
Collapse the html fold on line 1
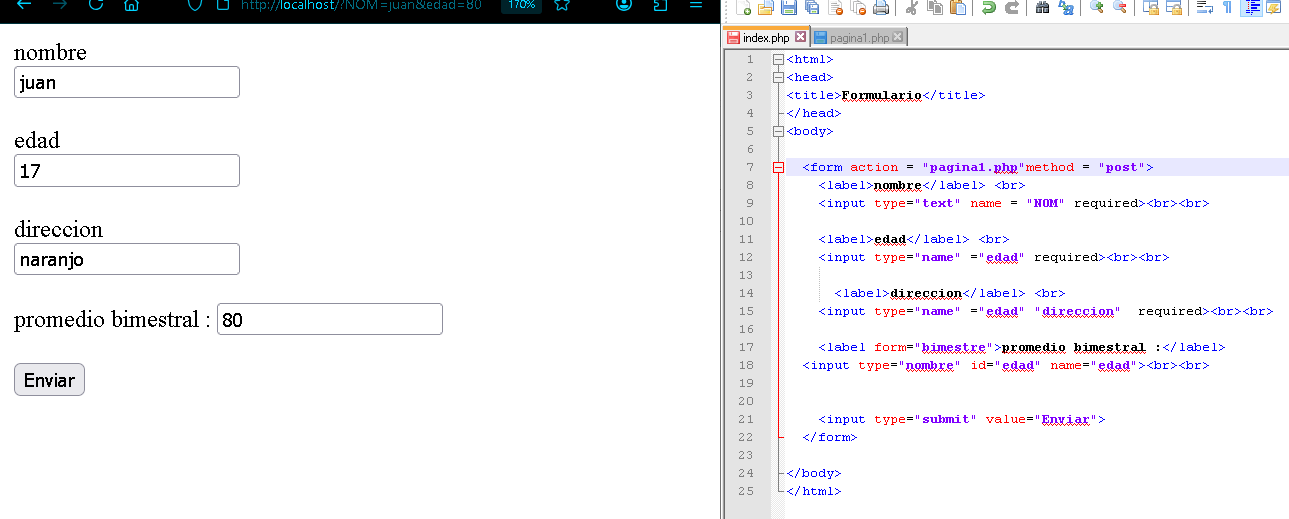click(x=778, y=60)
